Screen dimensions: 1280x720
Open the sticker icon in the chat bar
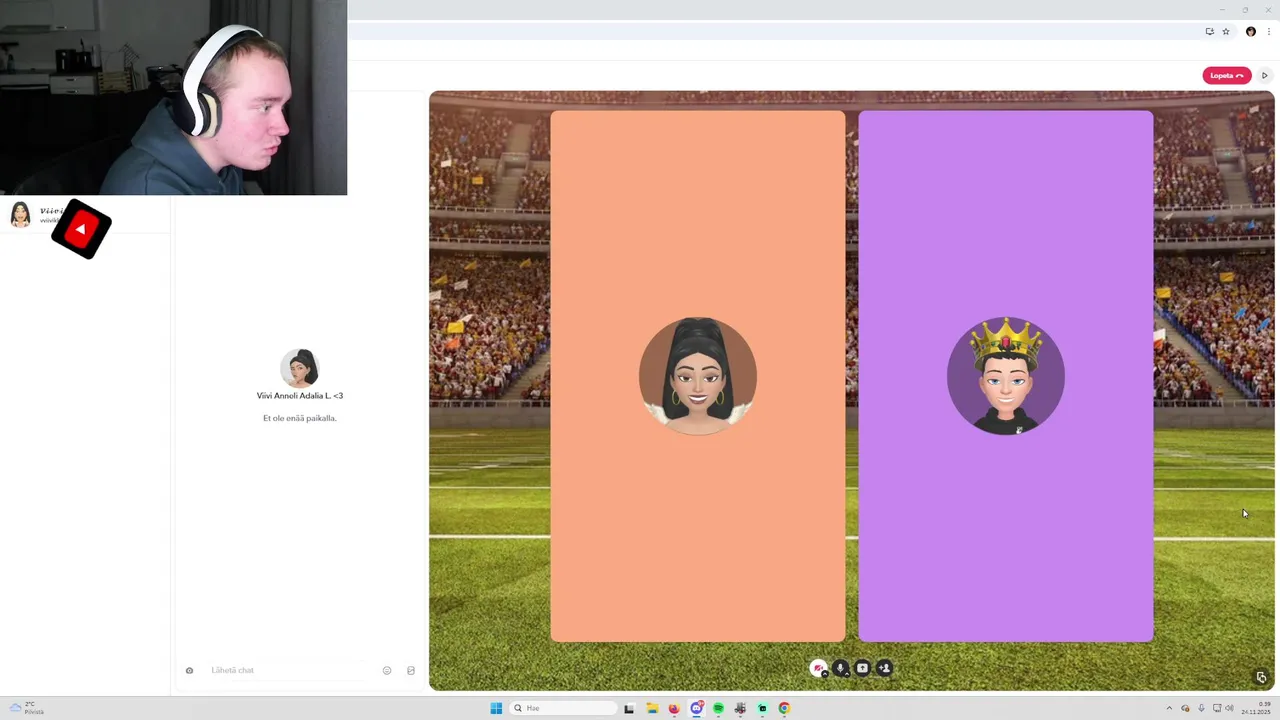411,670
